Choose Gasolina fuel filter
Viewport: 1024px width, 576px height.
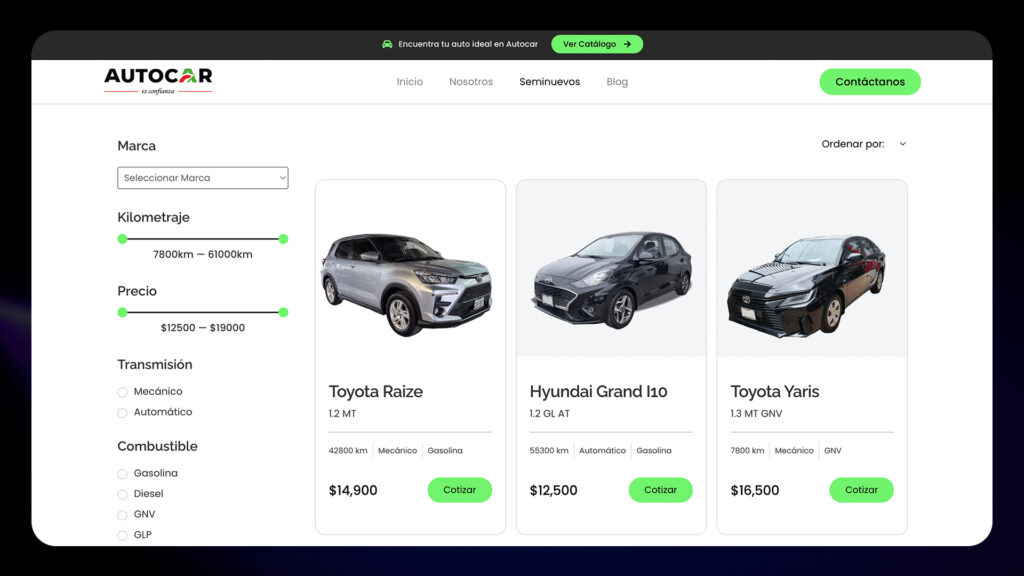click(122, 473)
